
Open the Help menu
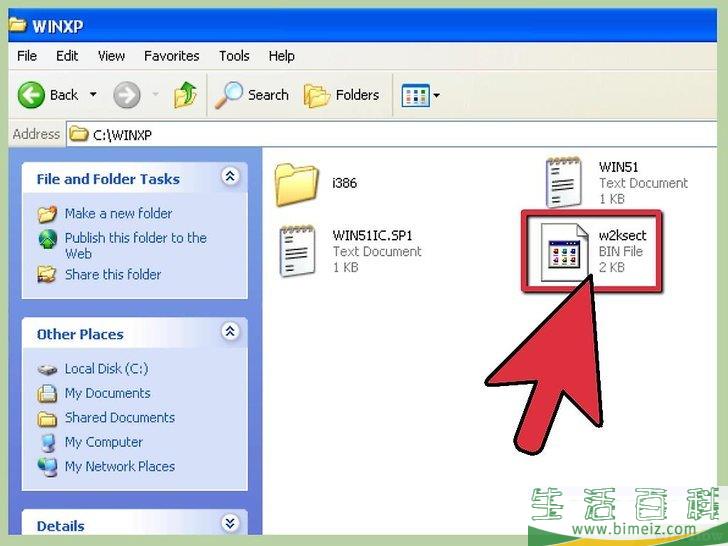click(x=281, y=56)
